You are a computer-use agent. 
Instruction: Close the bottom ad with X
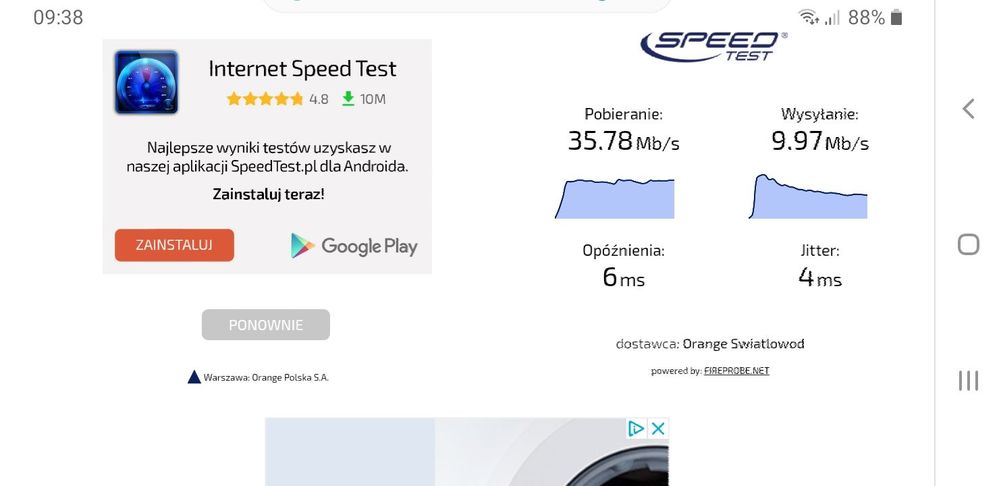[658, 429]
